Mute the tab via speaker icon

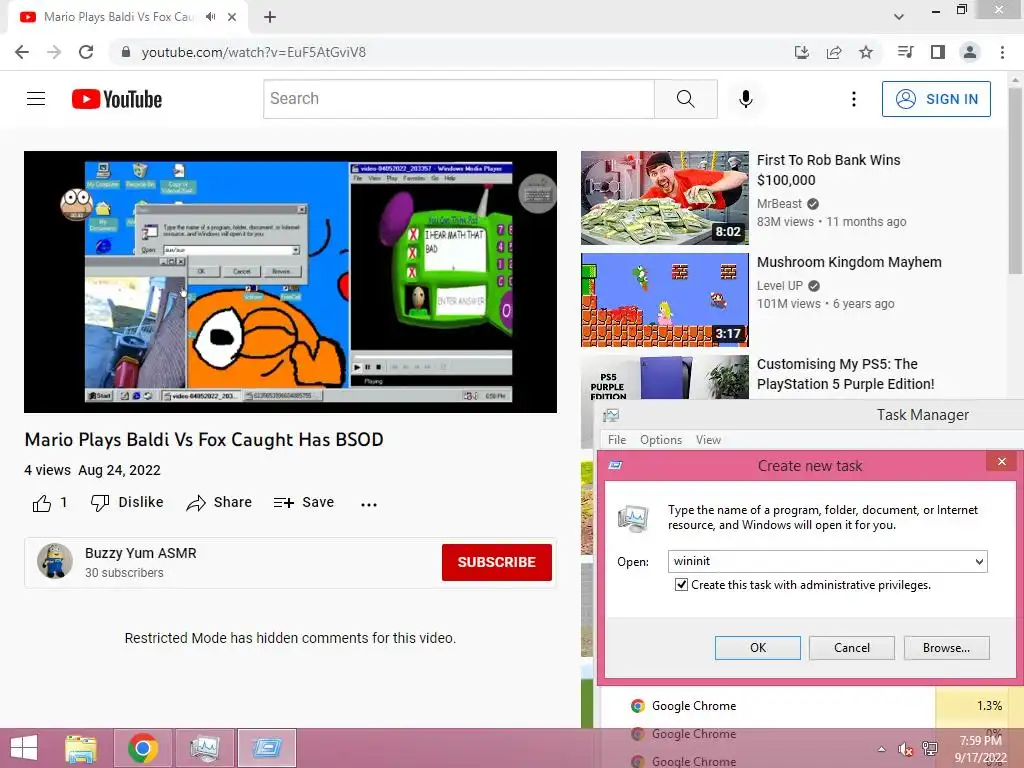tap(210, 17)
